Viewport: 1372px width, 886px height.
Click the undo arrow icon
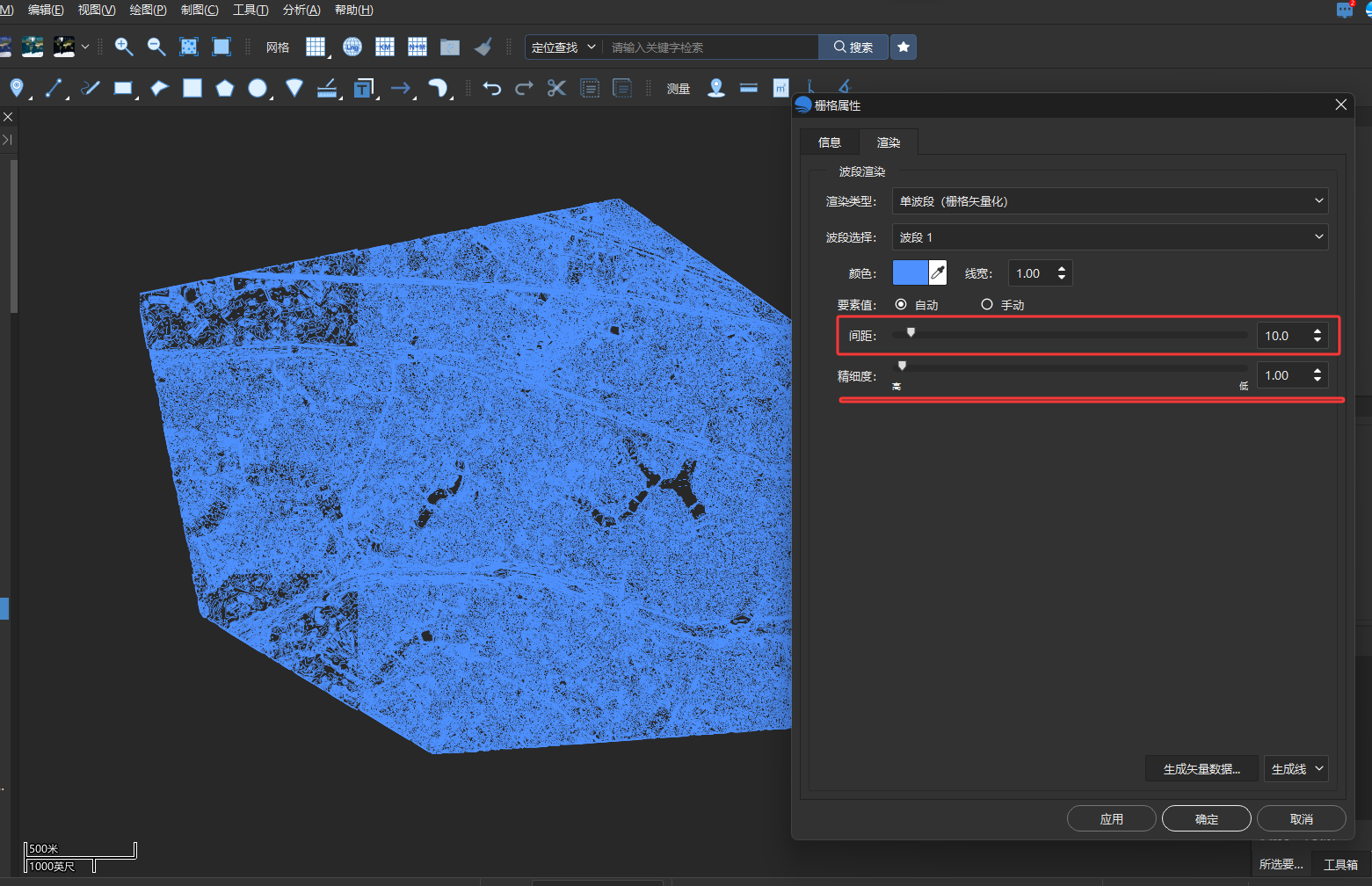pyautogui.click(x=492, y=88)
